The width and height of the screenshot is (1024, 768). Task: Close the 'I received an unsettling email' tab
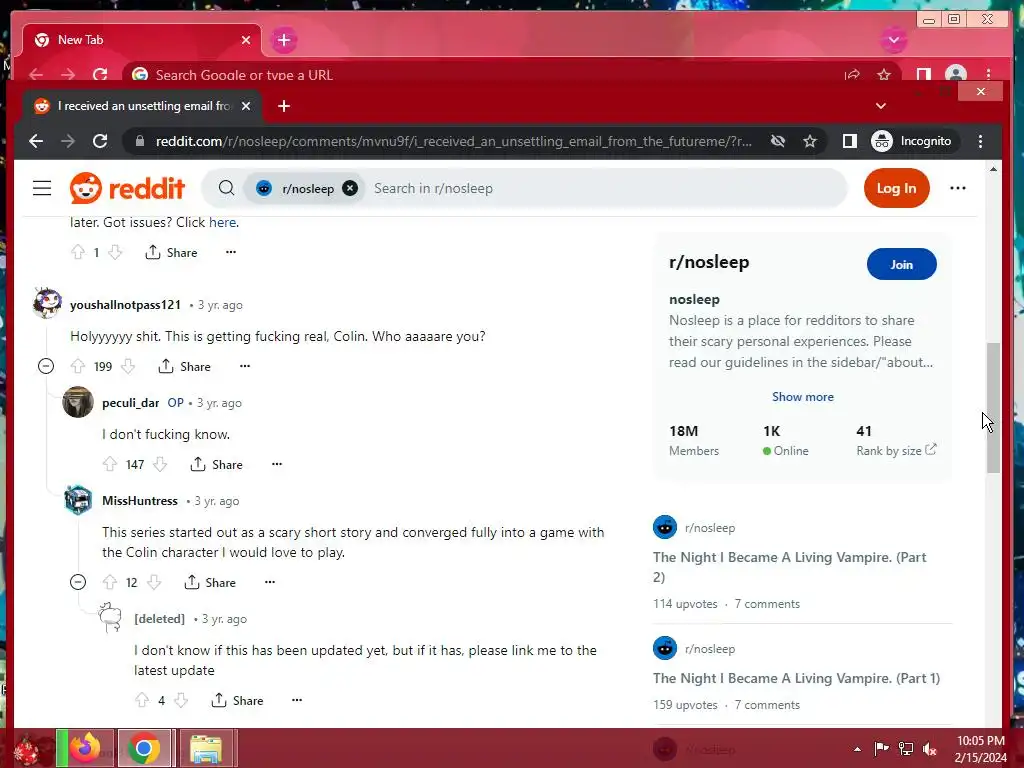pos(246,106)
